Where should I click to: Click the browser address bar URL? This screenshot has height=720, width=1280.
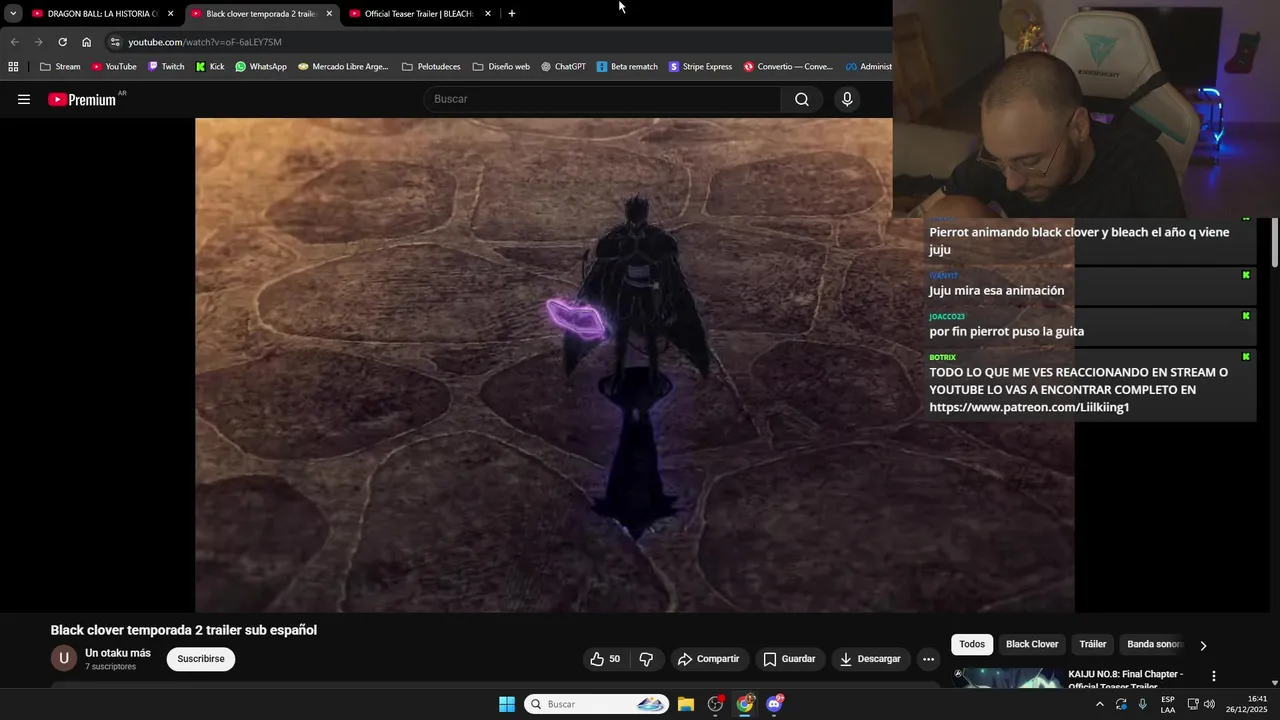click(x=205, y=42)
